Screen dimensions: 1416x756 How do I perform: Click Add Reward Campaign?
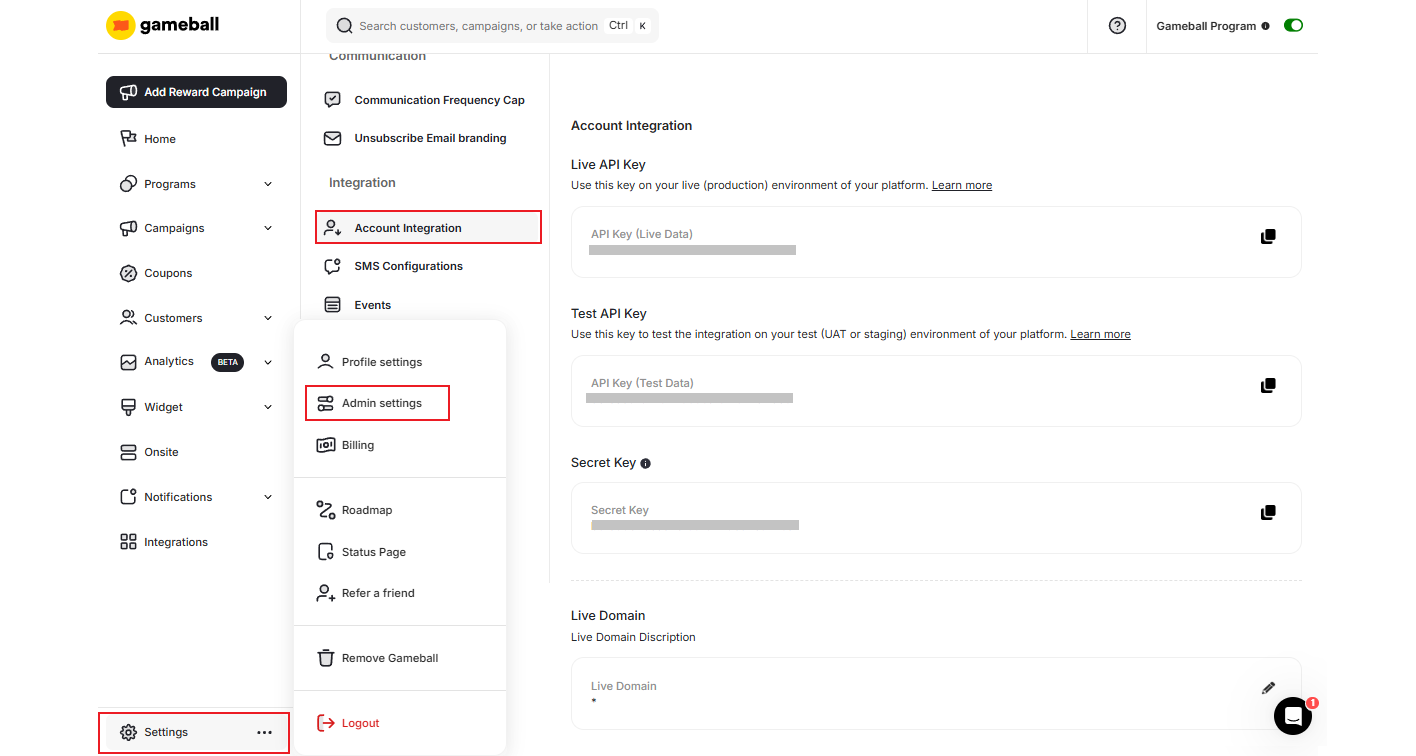(x=196, y=91)
